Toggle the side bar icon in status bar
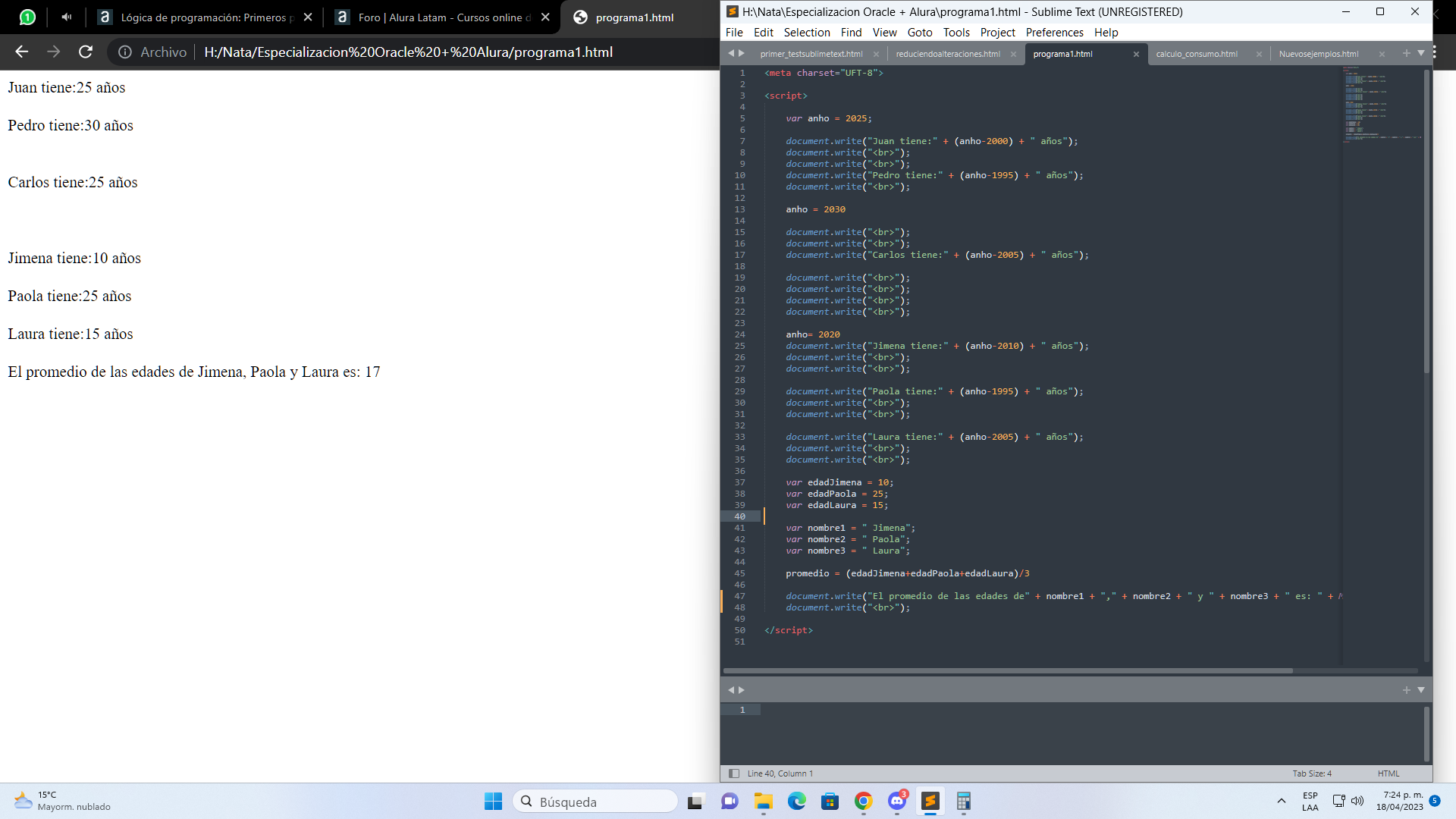Screen dimensions: 1456x819 coord(733,773)
